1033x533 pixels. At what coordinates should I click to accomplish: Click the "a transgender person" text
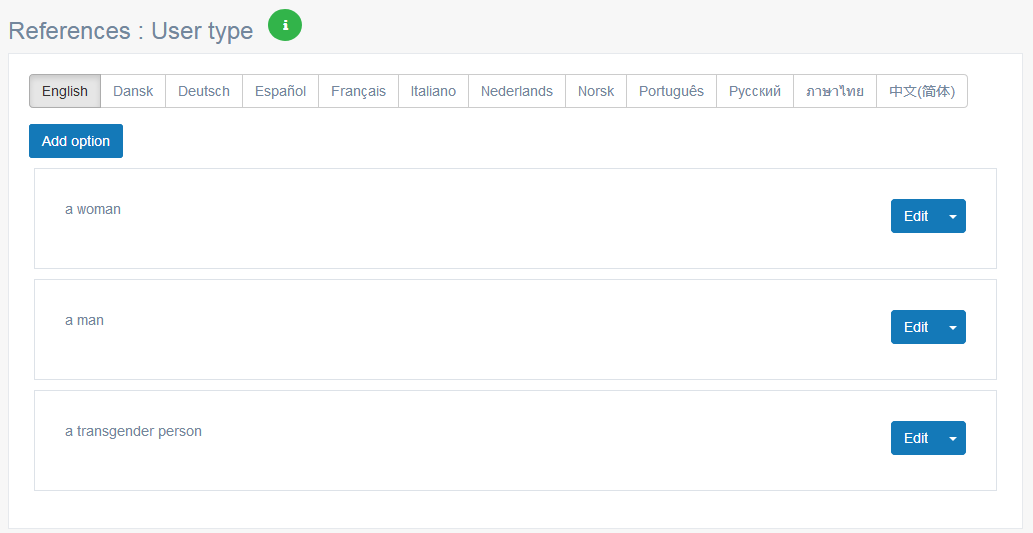click(x=133, y=432)
